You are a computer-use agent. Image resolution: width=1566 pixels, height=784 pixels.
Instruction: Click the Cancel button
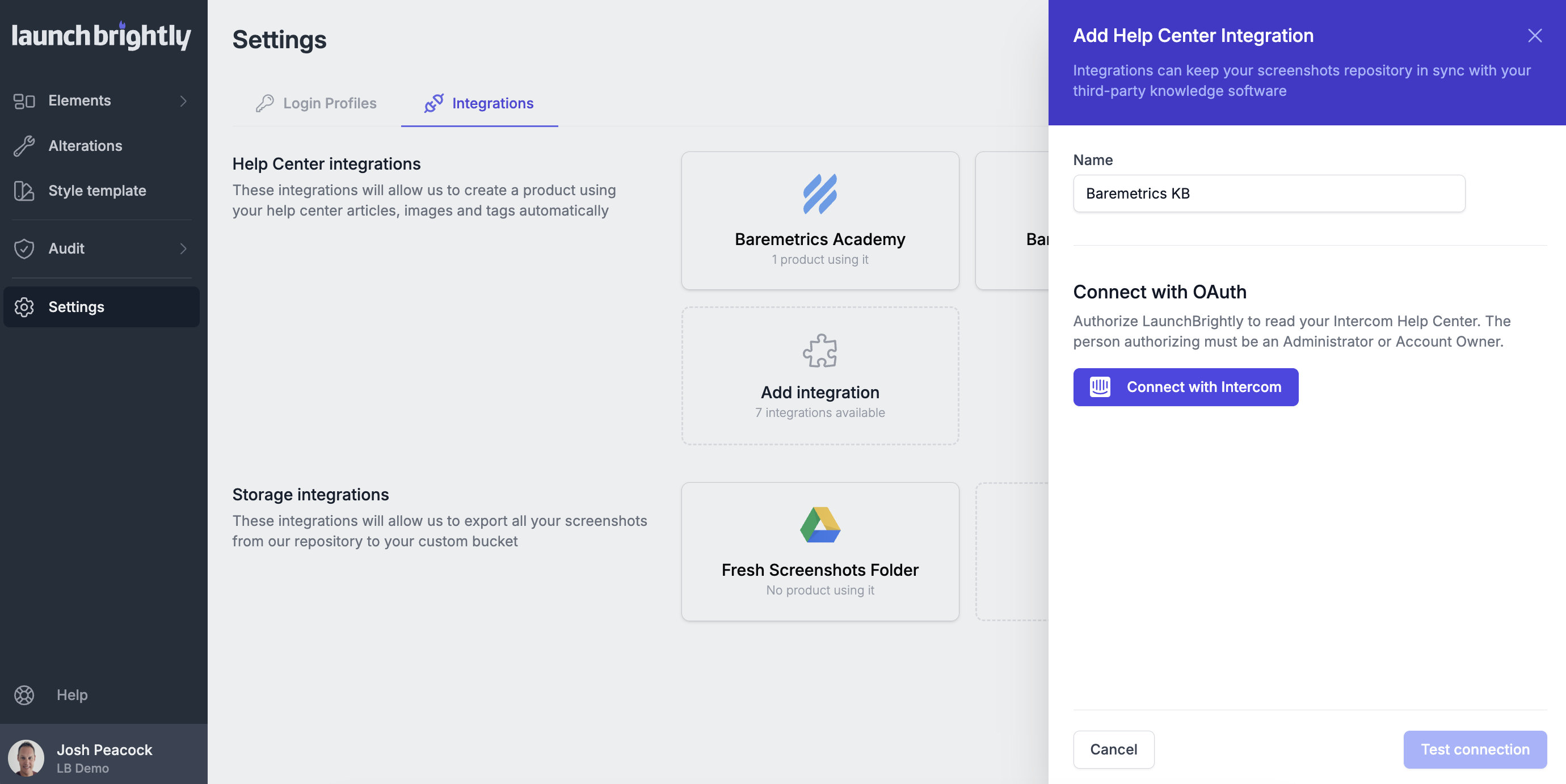[1113, 749]
